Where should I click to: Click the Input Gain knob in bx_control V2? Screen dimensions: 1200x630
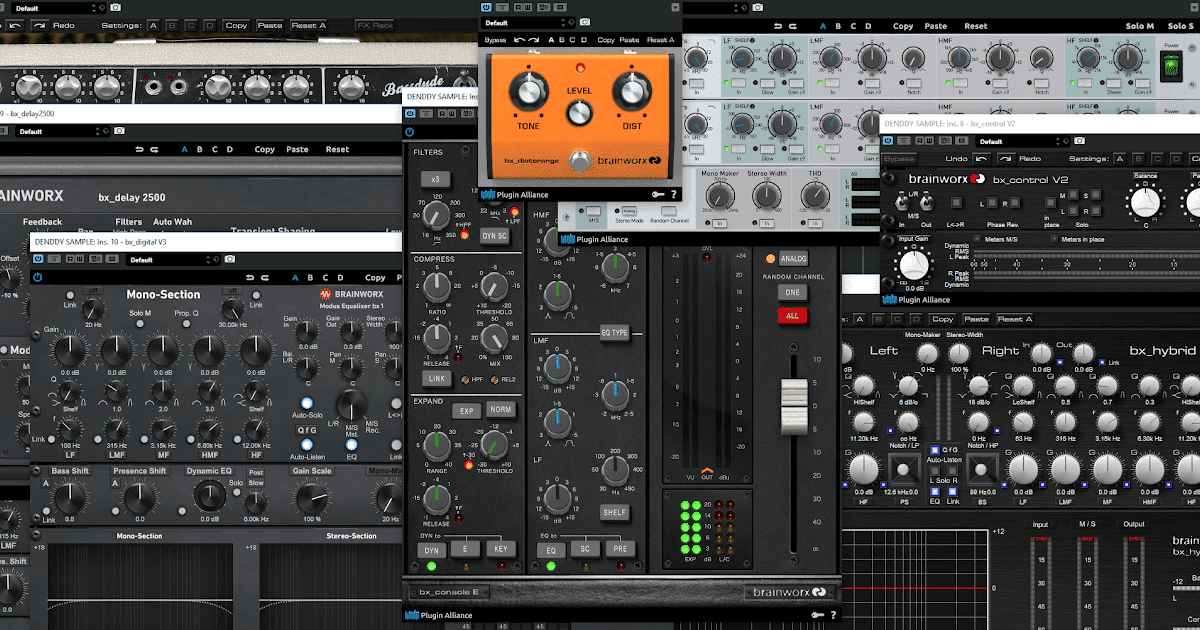click(x=913, y=264)
